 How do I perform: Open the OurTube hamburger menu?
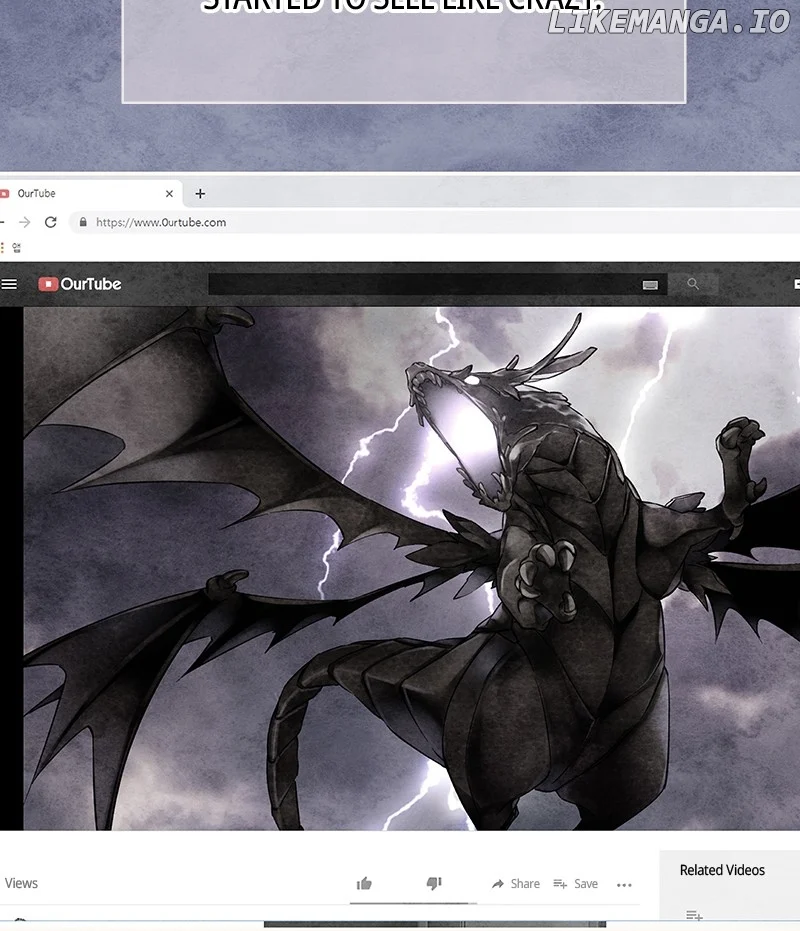[x=9, y=284]
